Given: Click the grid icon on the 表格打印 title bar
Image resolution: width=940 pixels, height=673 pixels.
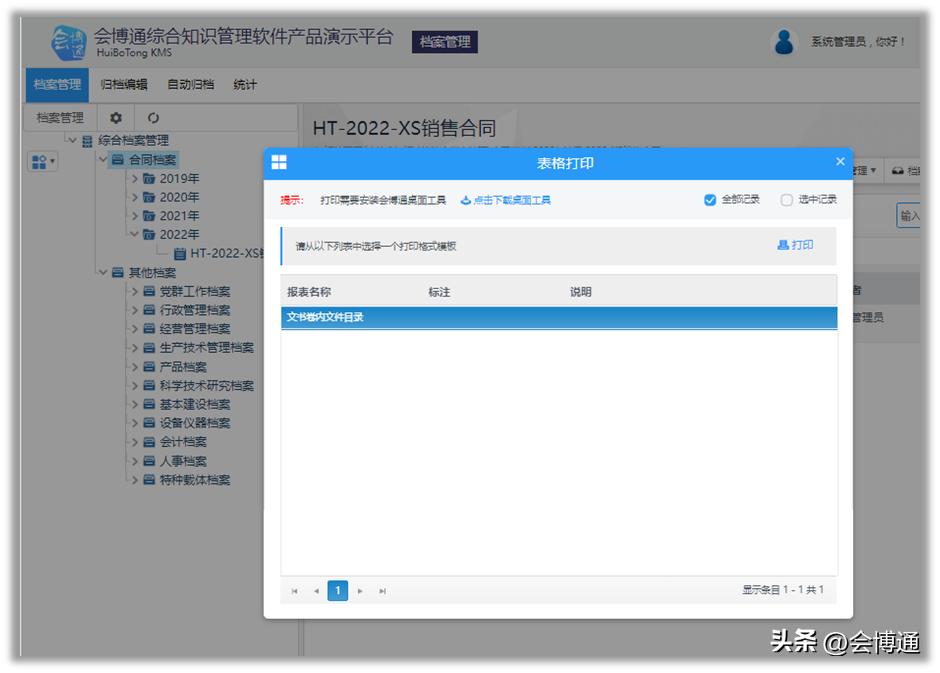Looking at the screenshot, I should pos(281,162).
